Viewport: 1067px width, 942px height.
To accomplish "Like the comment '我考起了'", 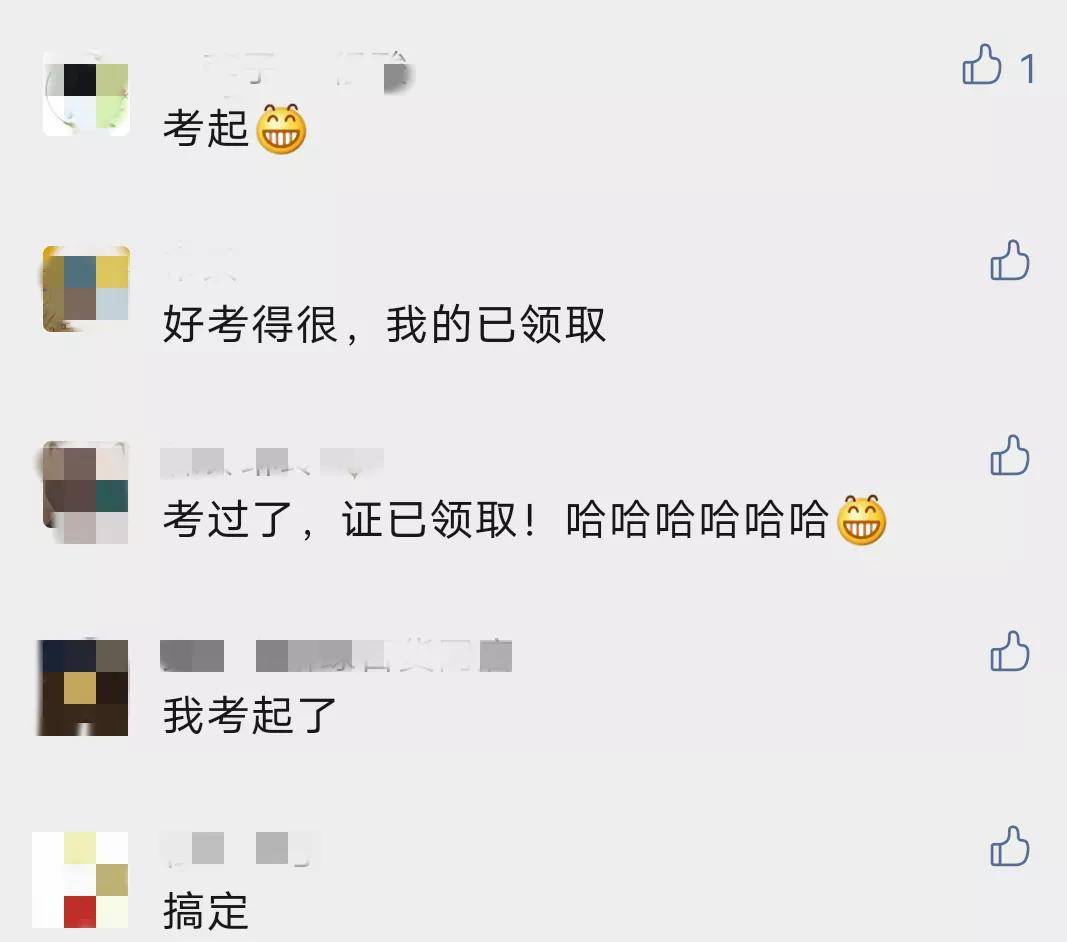I will coord(1010,651).
